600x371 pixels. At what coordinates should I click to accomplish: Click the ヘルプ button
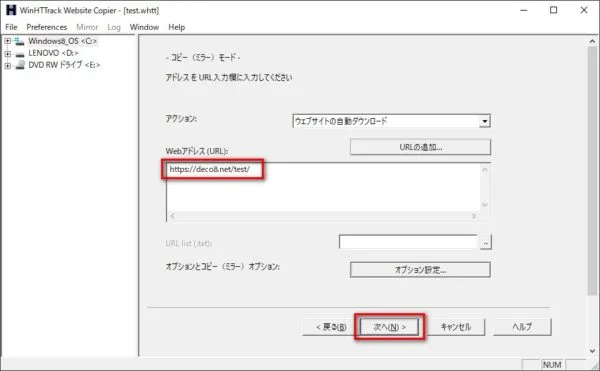click(522, 327)
